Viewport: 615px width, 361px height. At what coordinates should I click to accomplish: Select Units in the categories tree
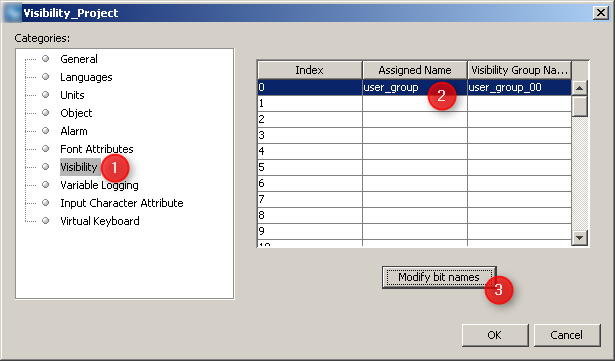pos(72,95)
